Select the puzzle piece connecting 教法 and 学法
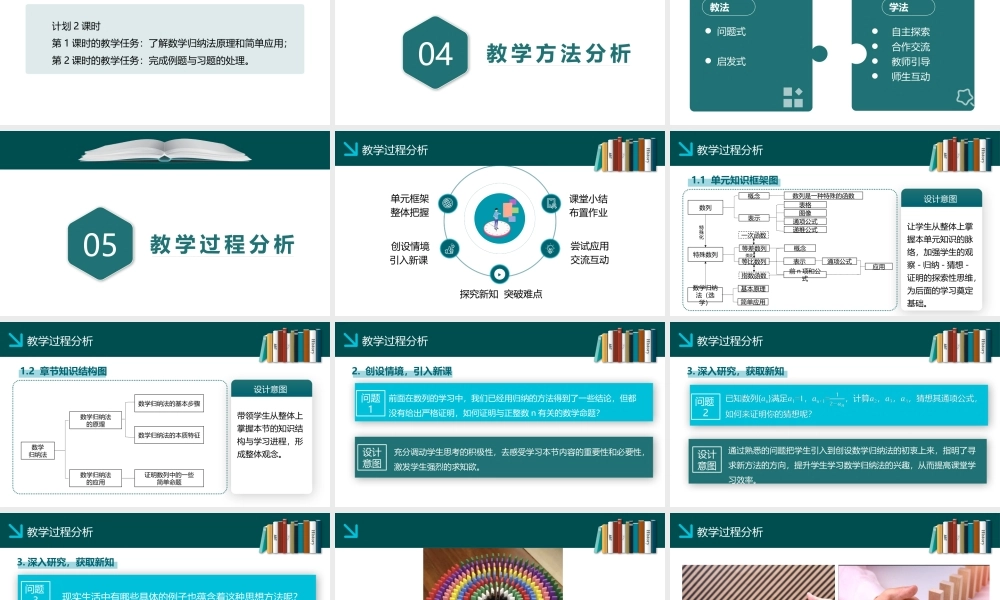1000x600 pixels. (838, 53)
